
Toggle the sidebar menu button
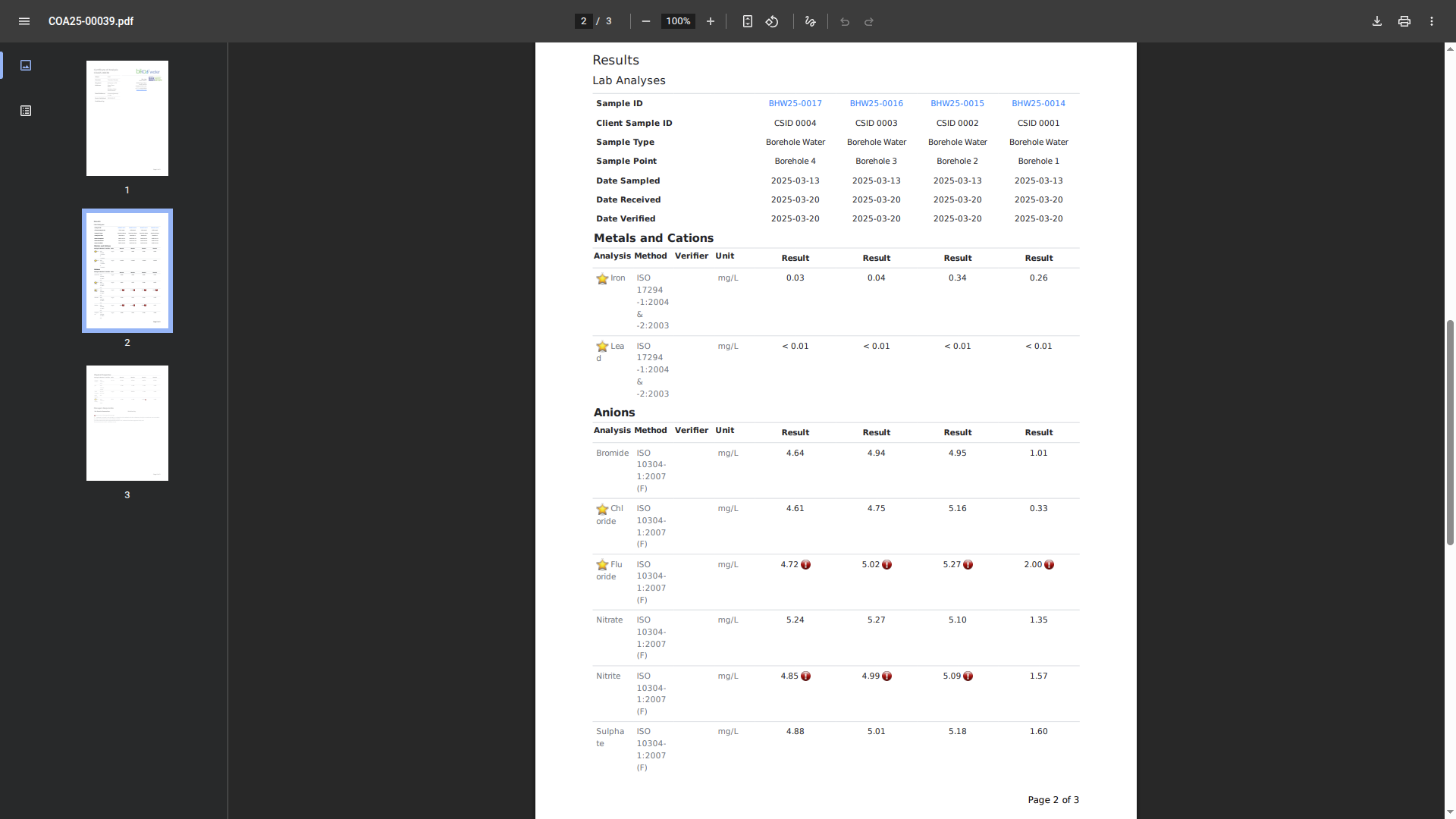[x=24, y=21]
